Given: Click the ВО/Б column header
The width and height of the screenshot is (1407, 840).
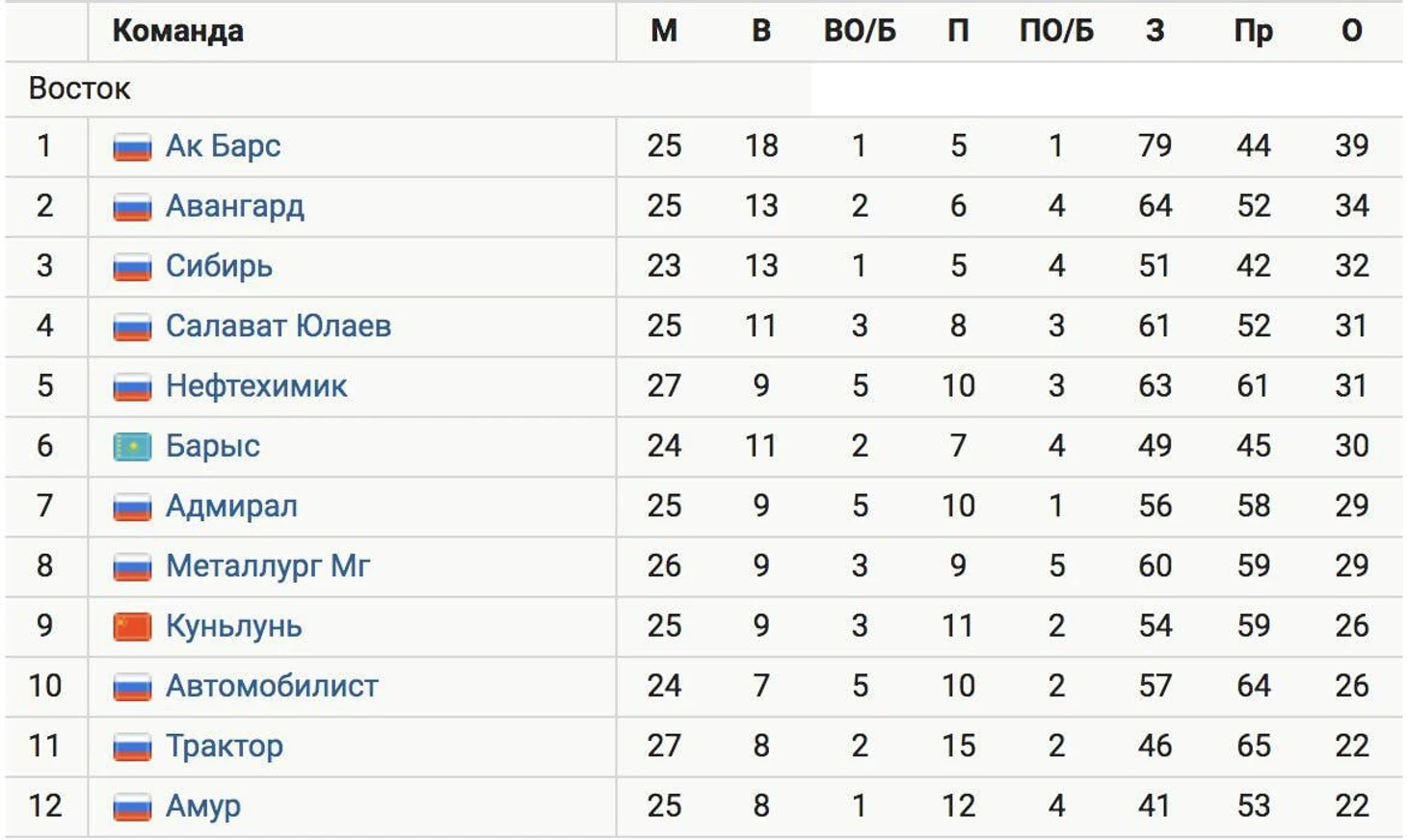Looking at the screenshot, I should tap(860, 31).
